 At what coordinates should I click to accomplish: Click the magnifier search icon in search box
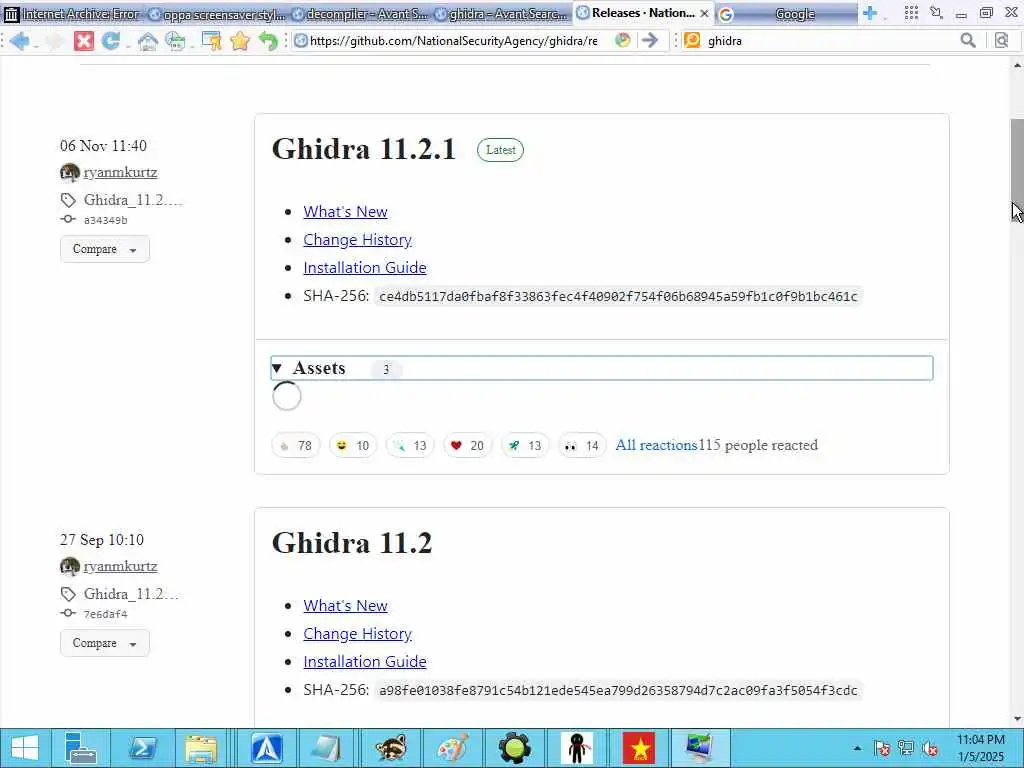coord(968,40)
